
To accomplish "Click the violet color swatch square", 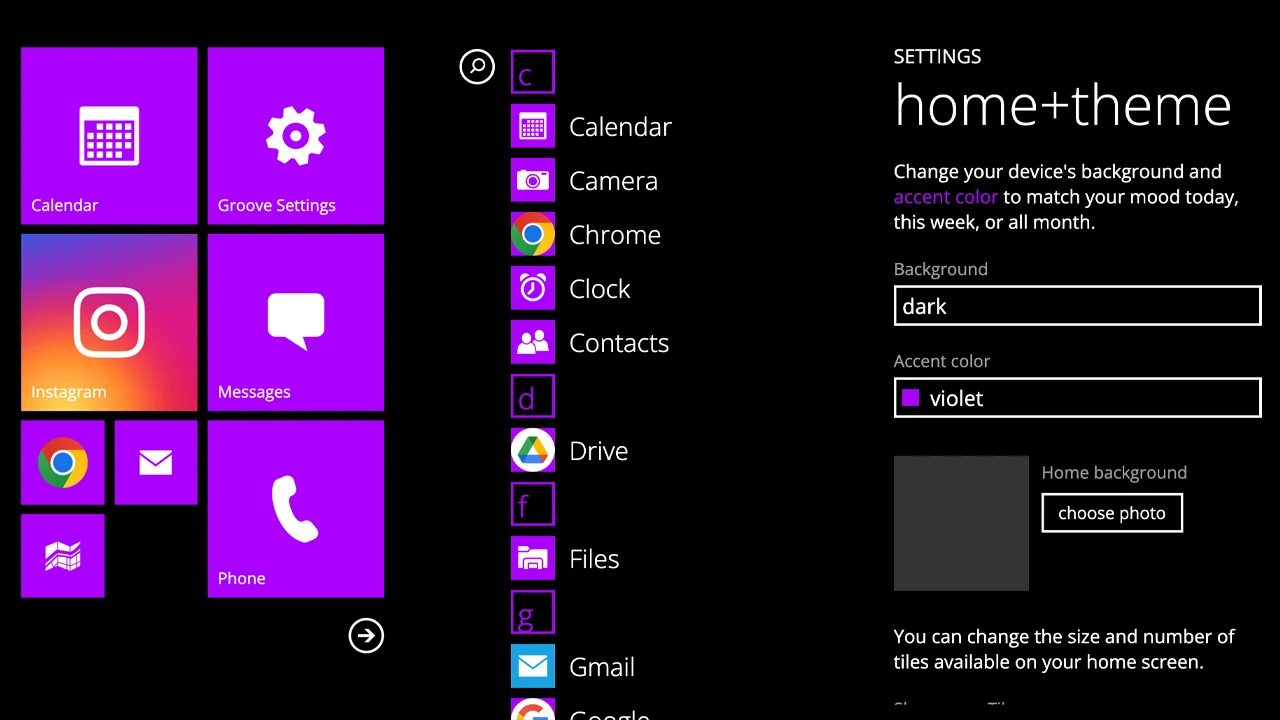I will [x=910, y=398].
